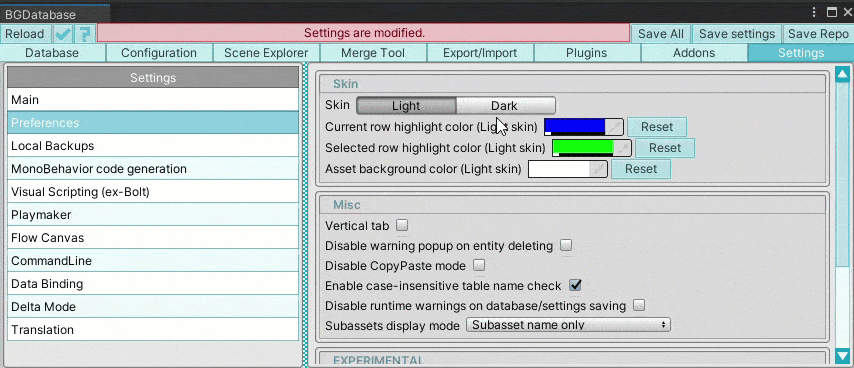Open Translation settings entry
The height and width of the screenshot is (368, 854).
(x=153, y=330)
